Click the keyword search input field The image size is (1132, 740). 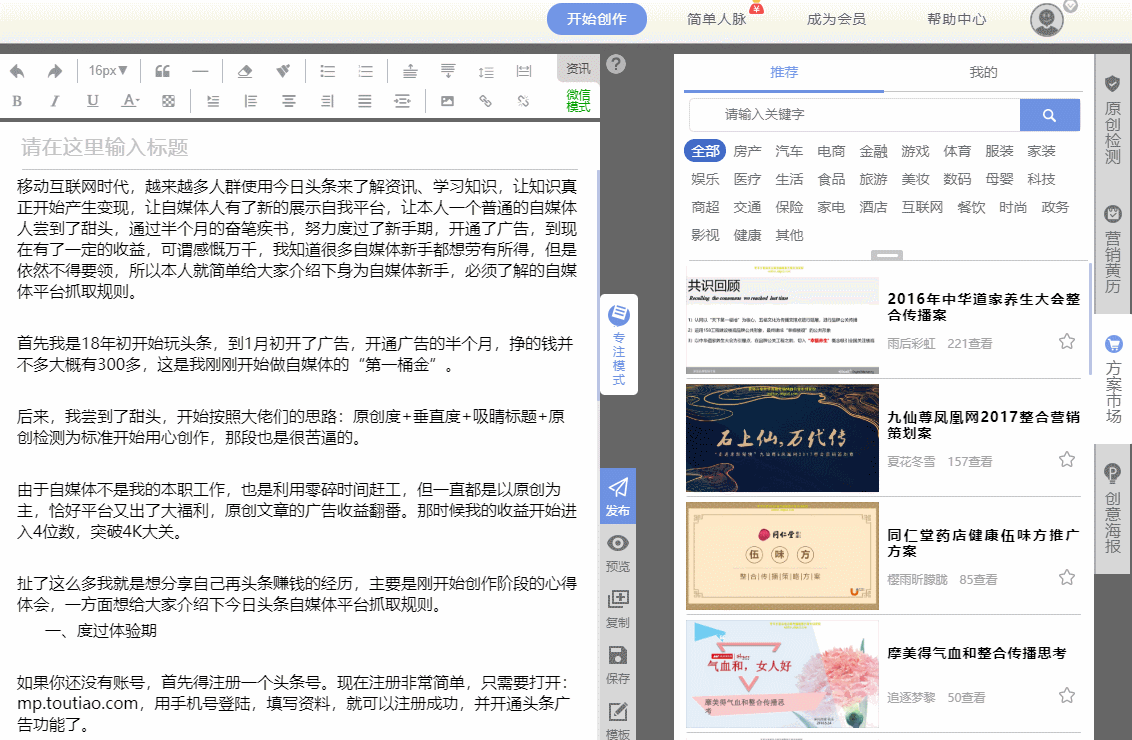pyautogui.click(x=855, y=115)
